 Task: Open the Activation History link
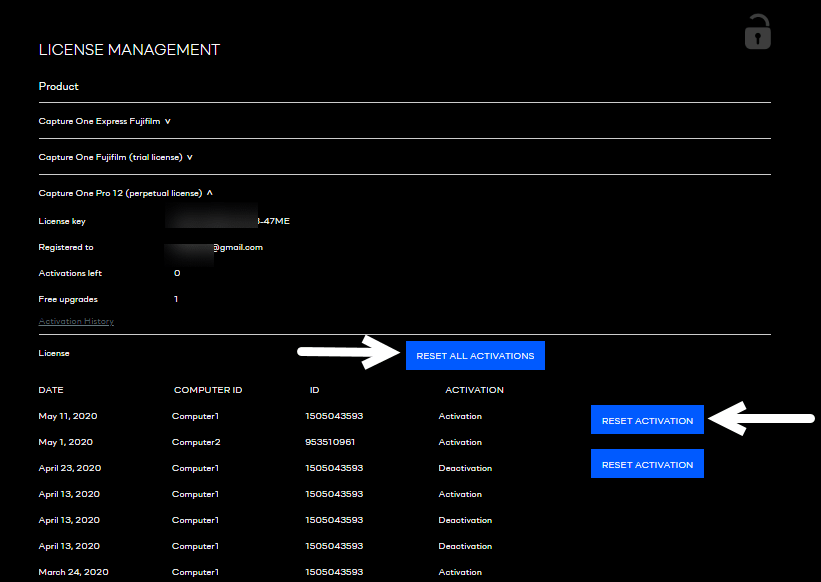[76, 321]
